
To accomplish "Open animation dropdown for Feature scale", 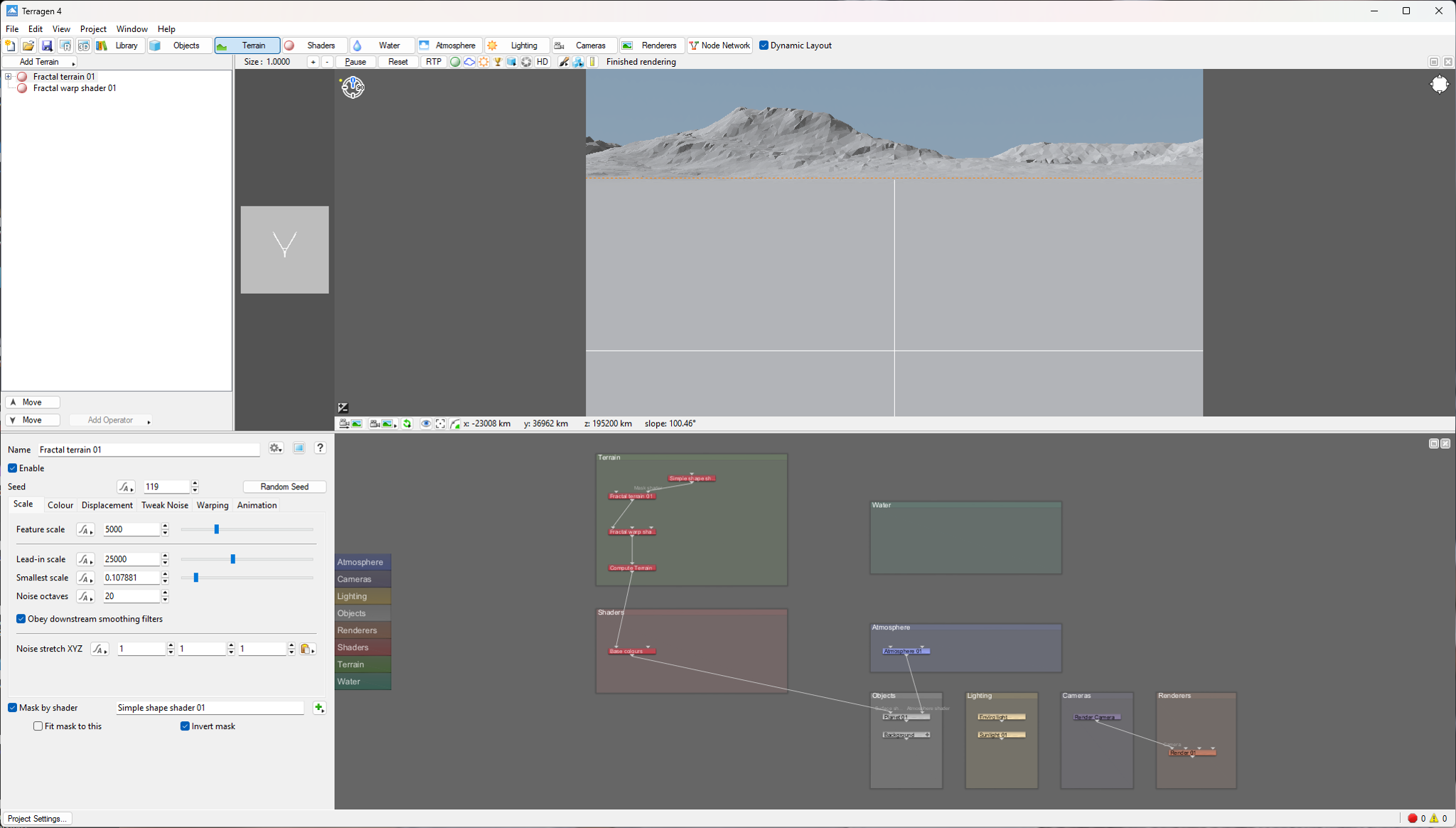I will tap(85, 529).
